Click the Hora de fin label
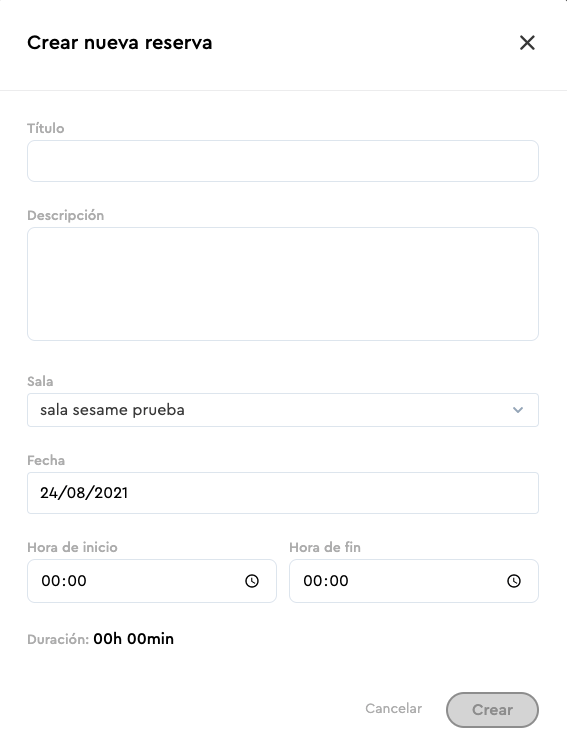Screen dimensions: 567x741 (325, 547)
